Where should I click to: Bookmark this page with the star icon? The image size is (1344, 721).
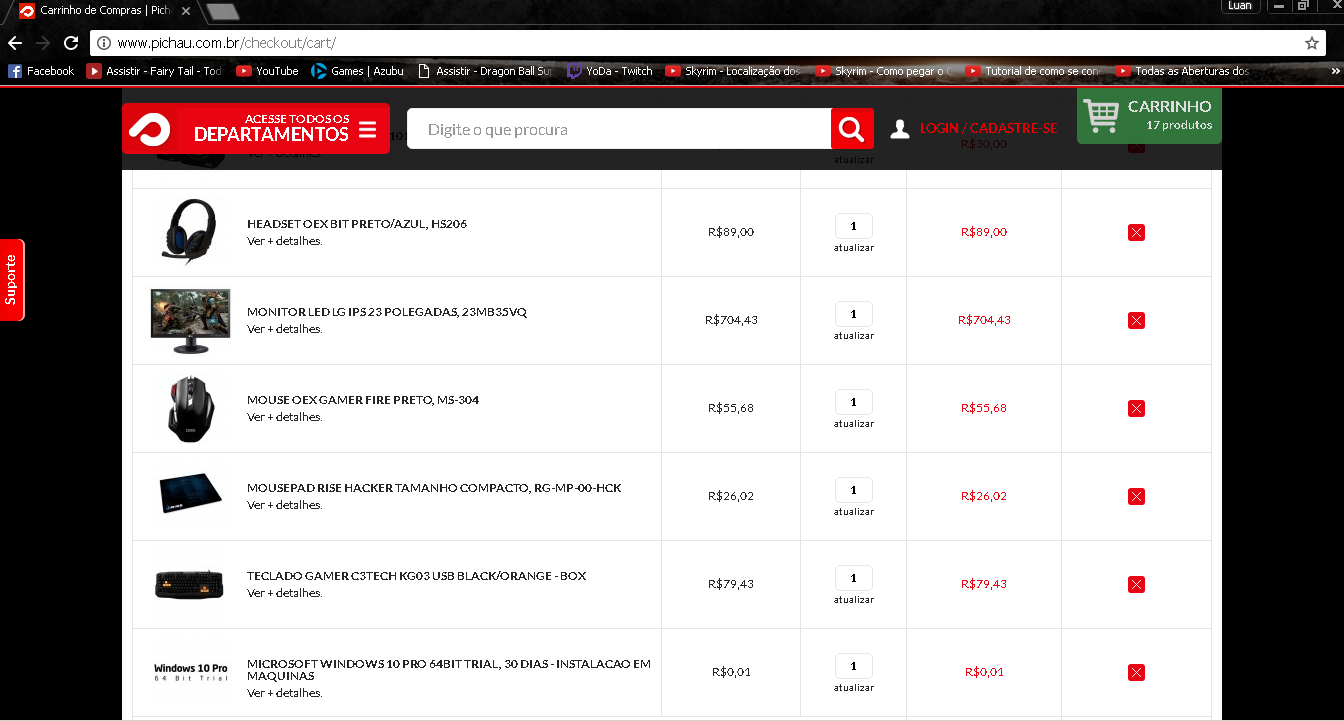1312,43
